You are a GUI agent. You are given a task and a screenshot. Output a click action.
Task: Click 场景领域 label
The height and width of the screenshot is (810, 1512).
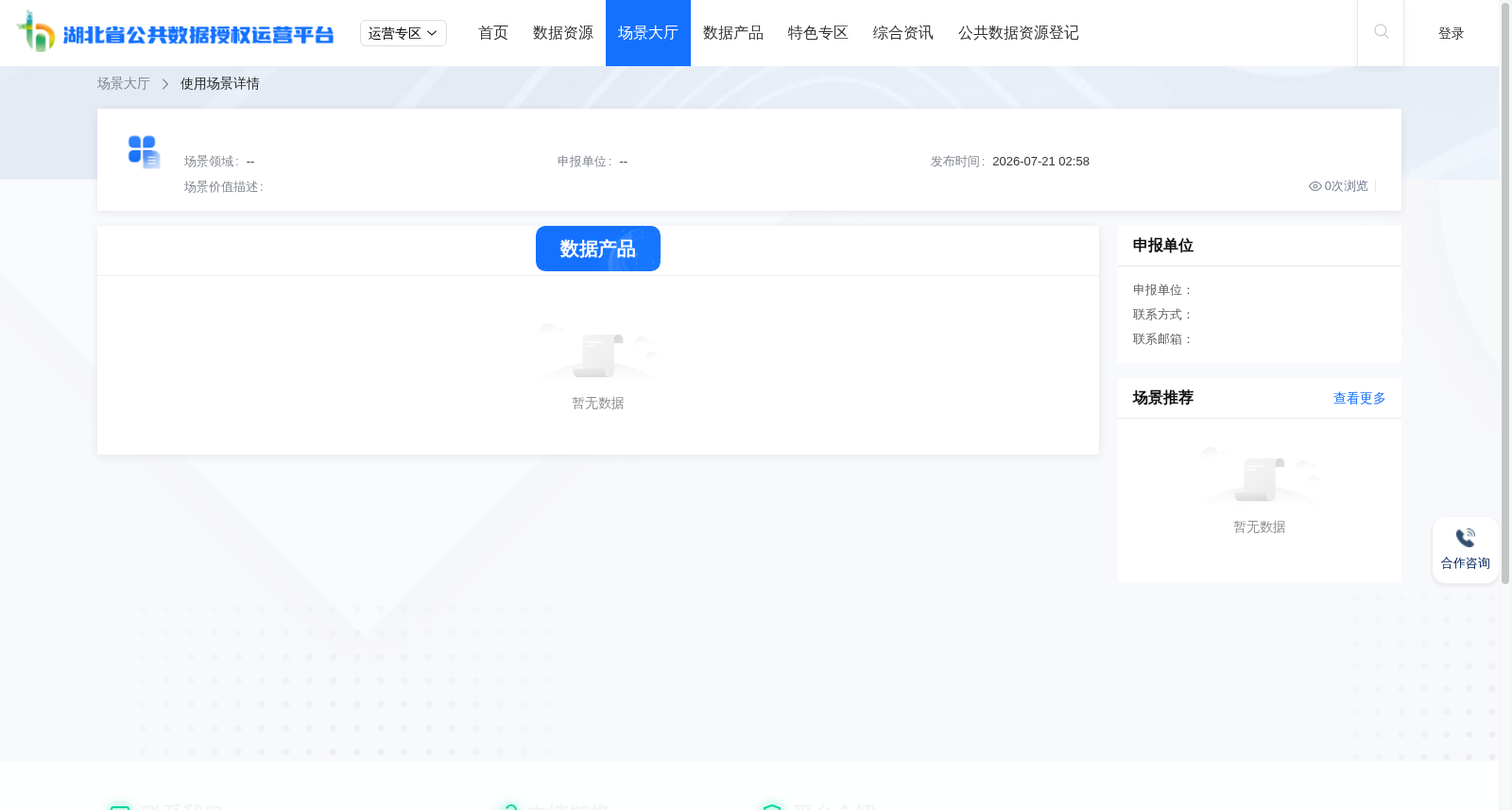point(212,162)
